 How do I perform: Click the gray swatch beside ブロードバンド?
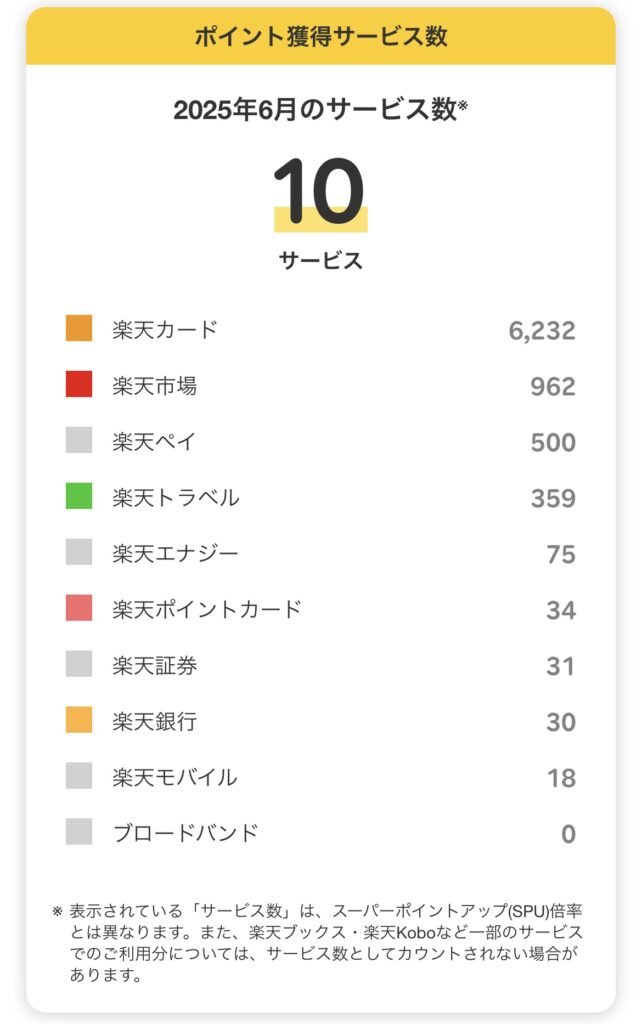tap(79, 832)
